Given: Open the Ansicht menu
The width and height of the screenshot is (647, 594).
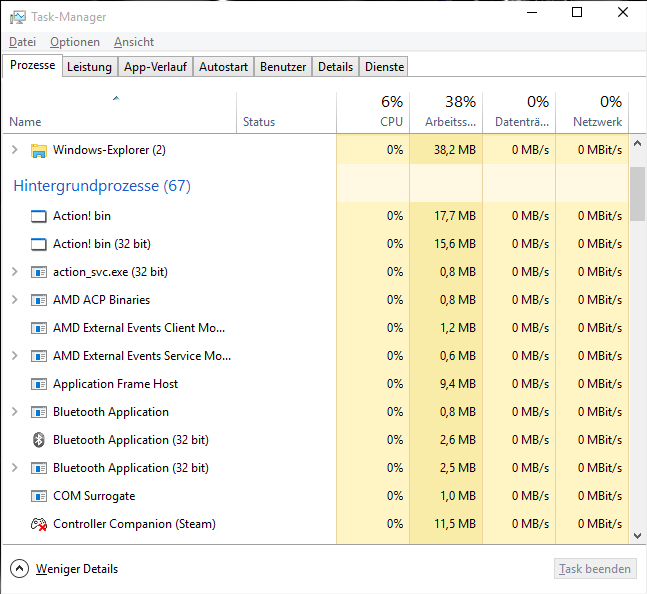Looking at the screenshot, I should (134, 42).
